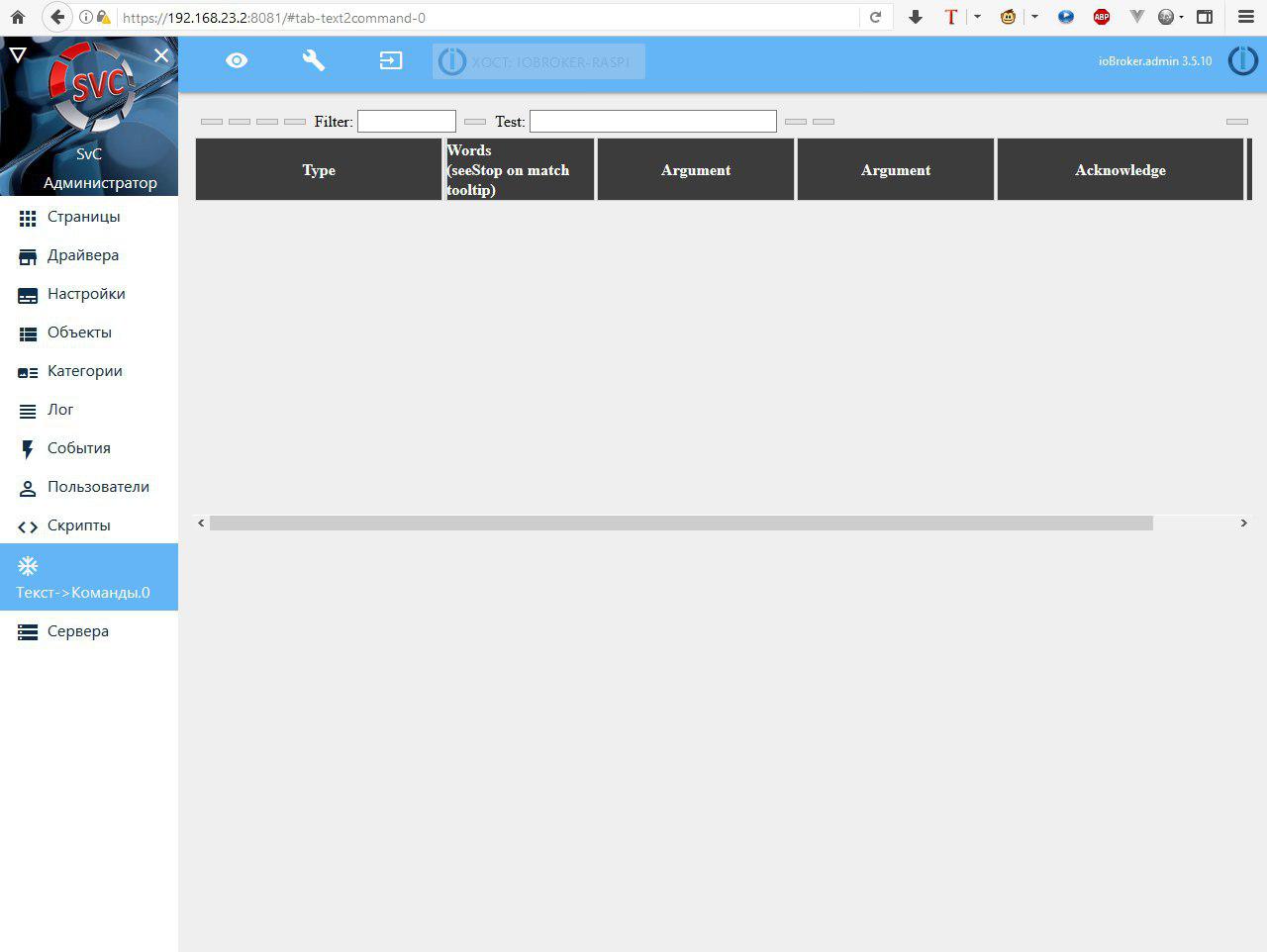The height and width of the screenshot is (952, 1267).
Task: Click the gray V extension icon
Action: click(1137, 17)
